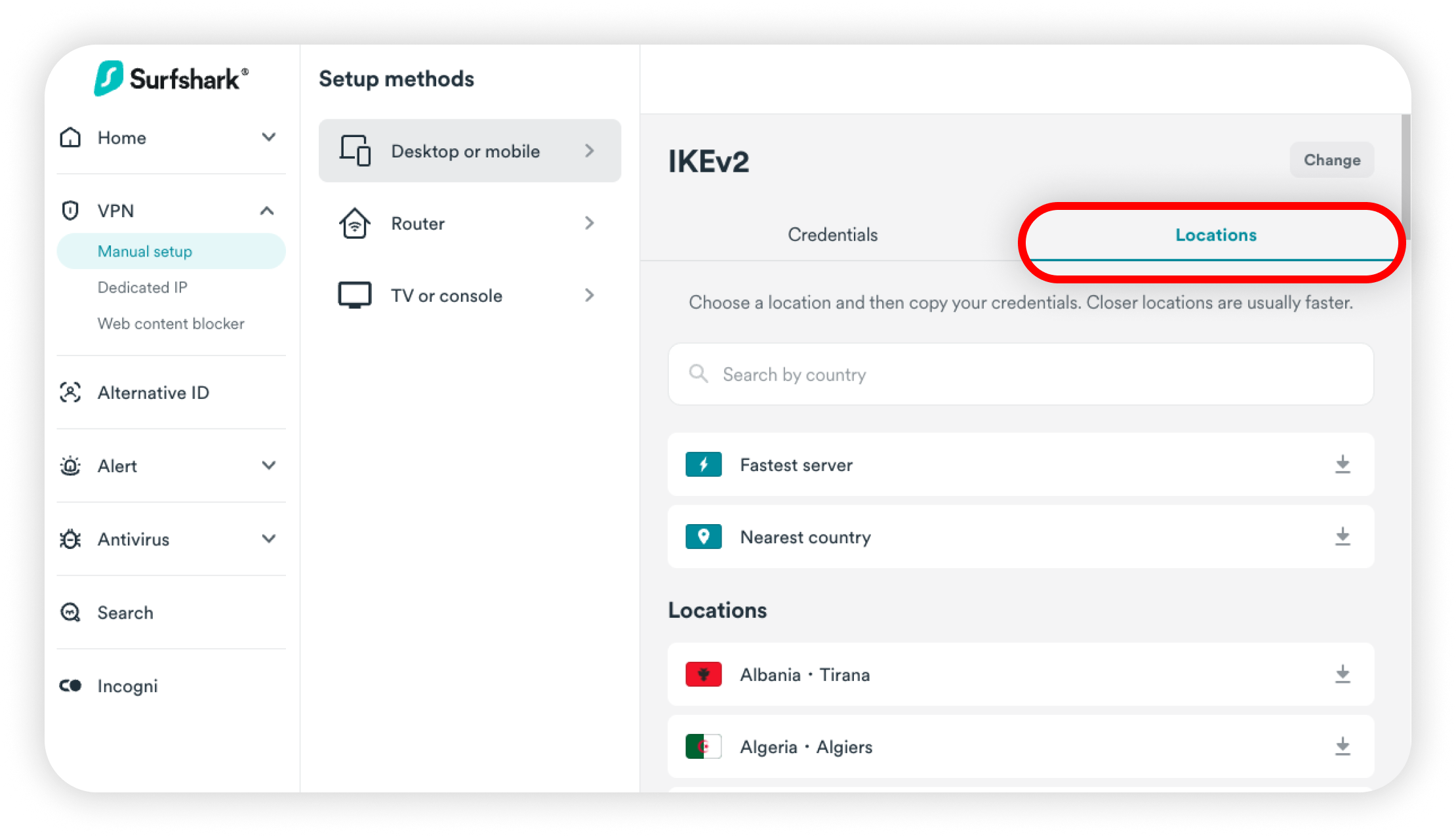Screen dimensions: 1456x837
Task: Click the Search by country field
Action: pos(1020,374)
